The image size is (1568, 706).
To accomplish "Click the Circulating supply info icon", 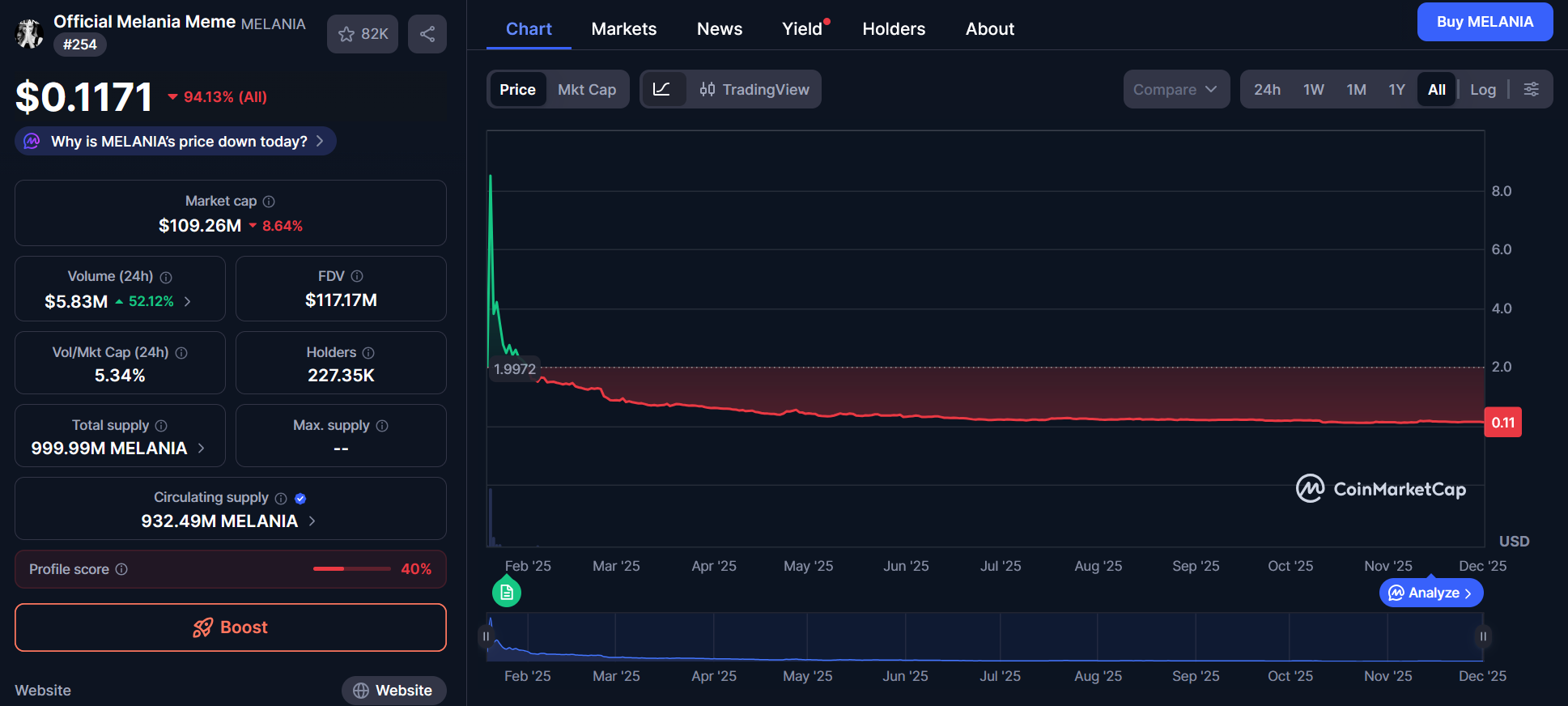I will [x=281, y=499].
